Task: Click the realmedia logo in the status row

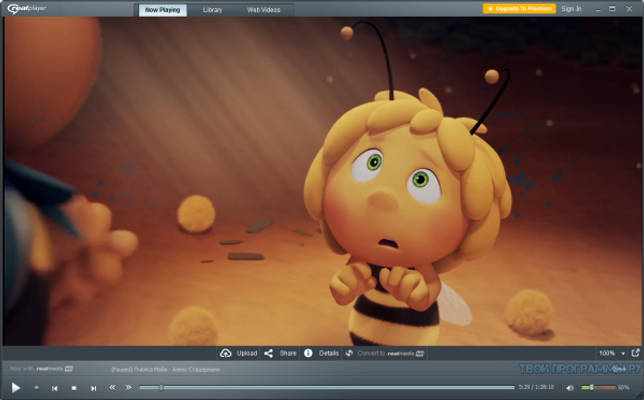Action: 55,369
